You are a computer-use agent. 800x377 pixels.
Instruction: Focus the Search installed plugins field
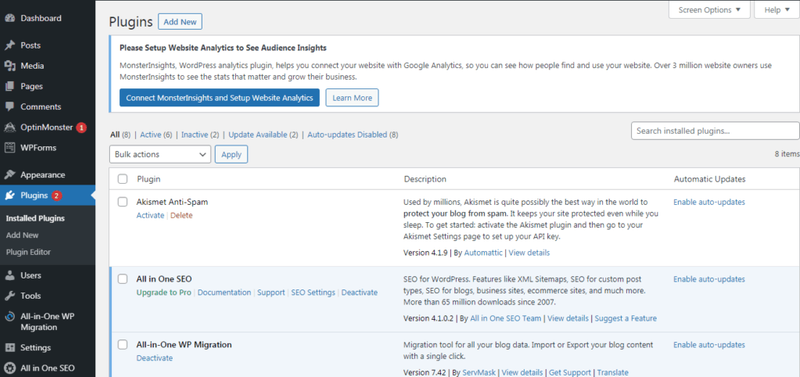click(x=715, y=131)
